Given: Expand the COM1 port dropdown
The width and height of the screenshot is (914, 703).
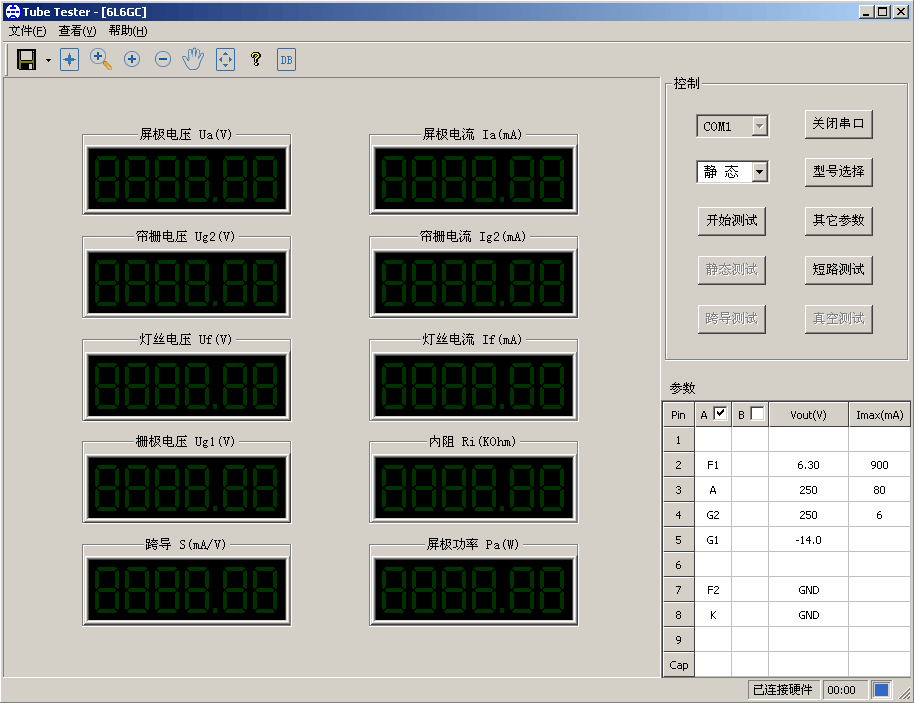Looking at the screenshot, I should pyautogui.click(x=759, y=126).
